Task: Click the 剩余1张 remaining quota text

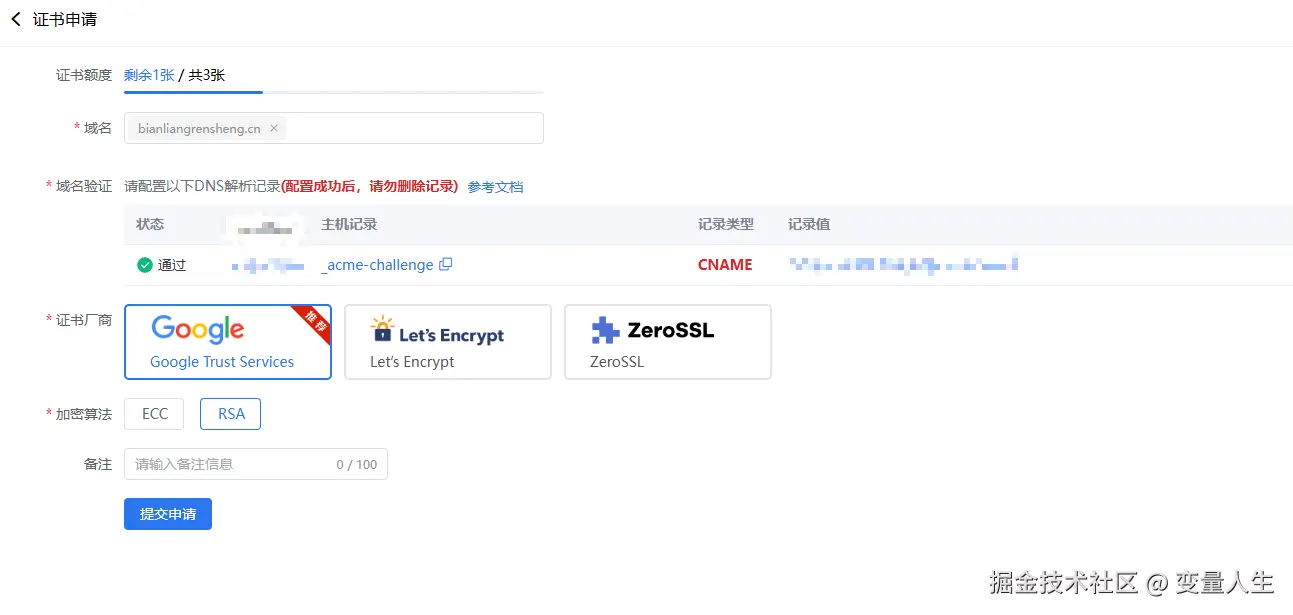Action: [149, 75]
